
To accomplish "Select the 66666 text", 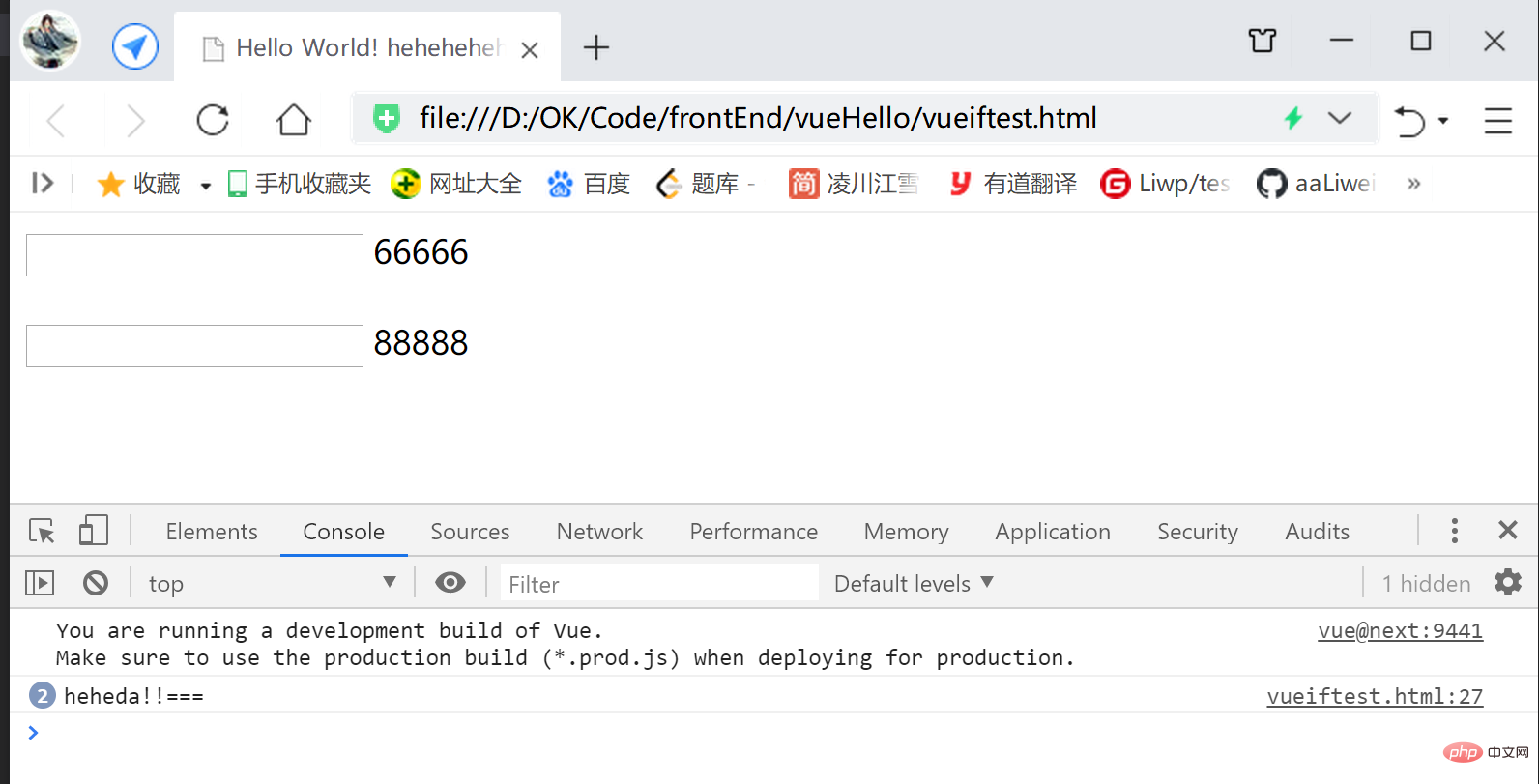I will click(x=421, y=252).
